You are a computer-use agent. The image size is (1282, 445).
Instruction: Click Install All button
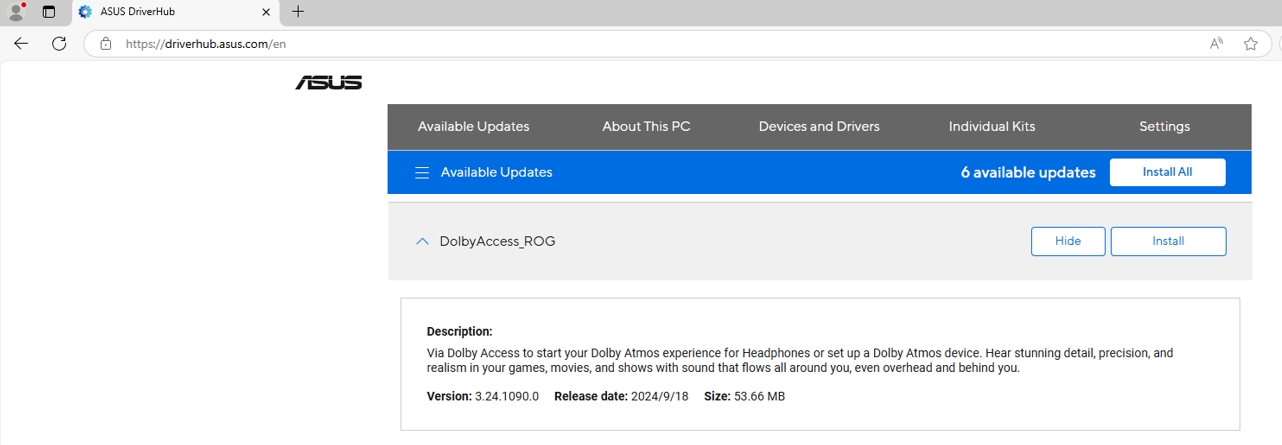click(1167, 172)
